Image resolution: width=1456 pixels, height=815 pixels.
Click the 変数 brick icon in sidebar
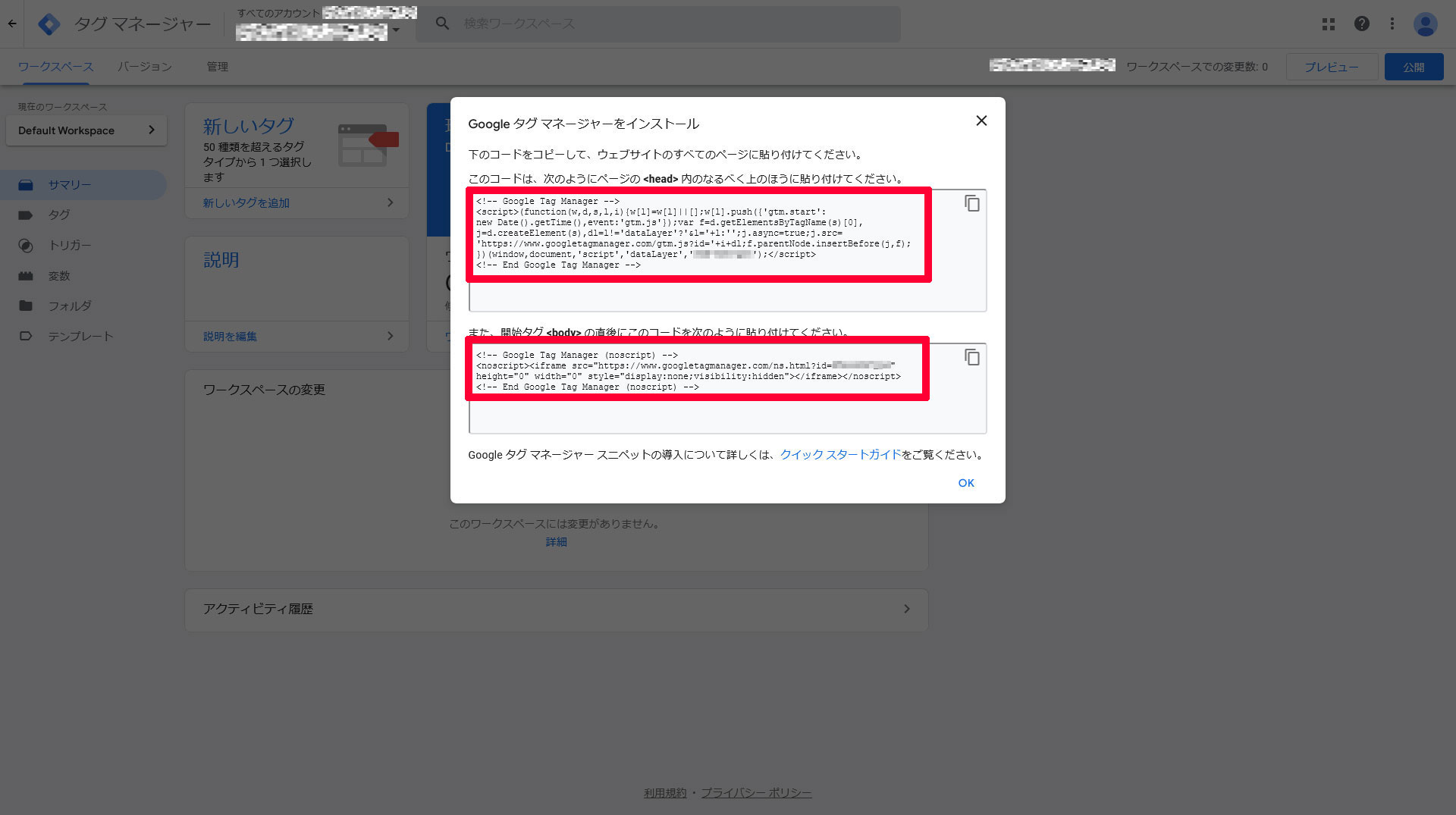point(26,276)
